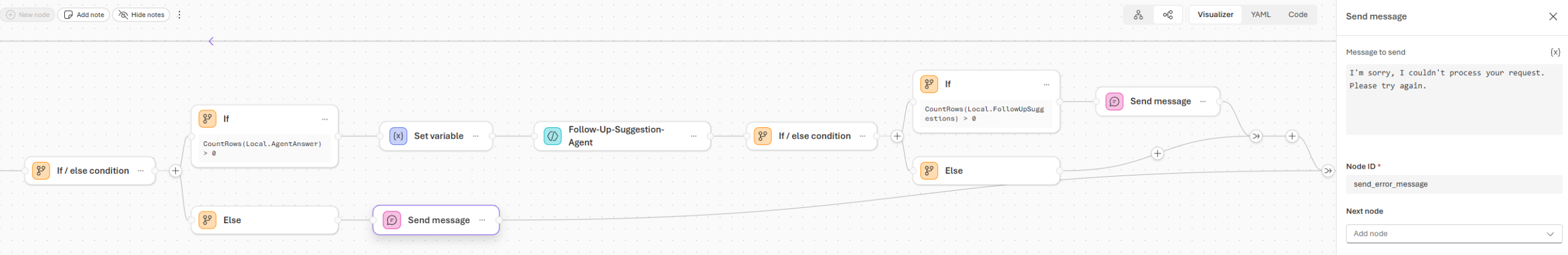Click the pink icon on the selected Send message node
Screen dimensions: 1568x255
point(392,220)
